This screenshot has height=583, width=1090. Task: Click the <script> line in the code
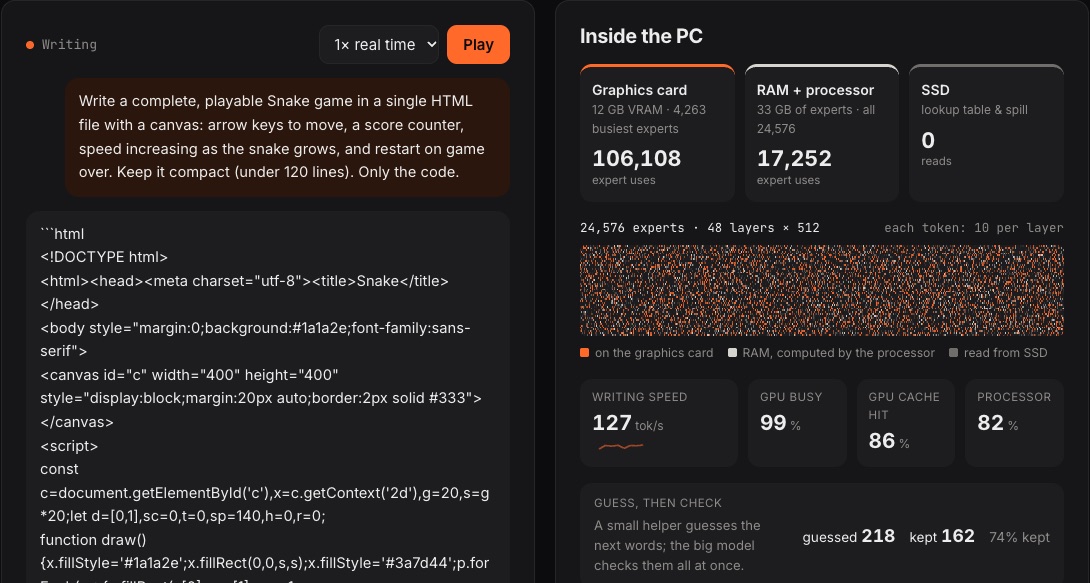point(70,445)
